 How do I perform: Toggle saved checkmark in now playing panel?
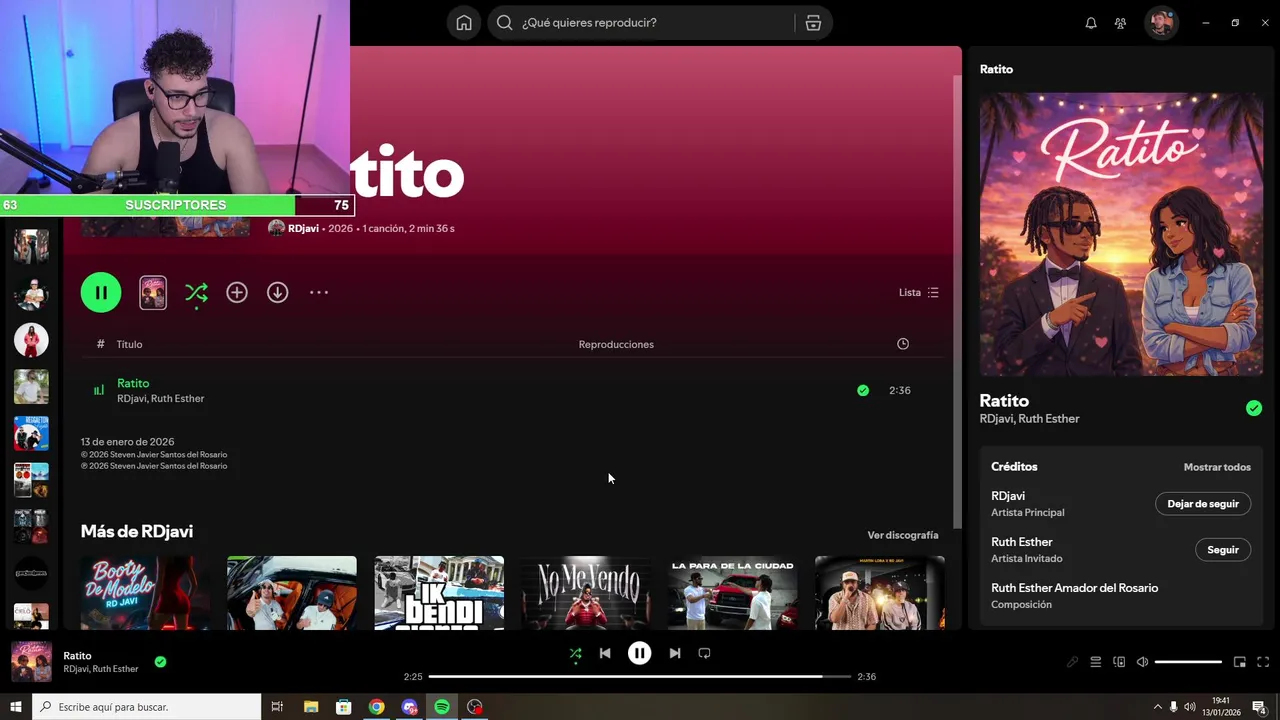coord(1254,408)
